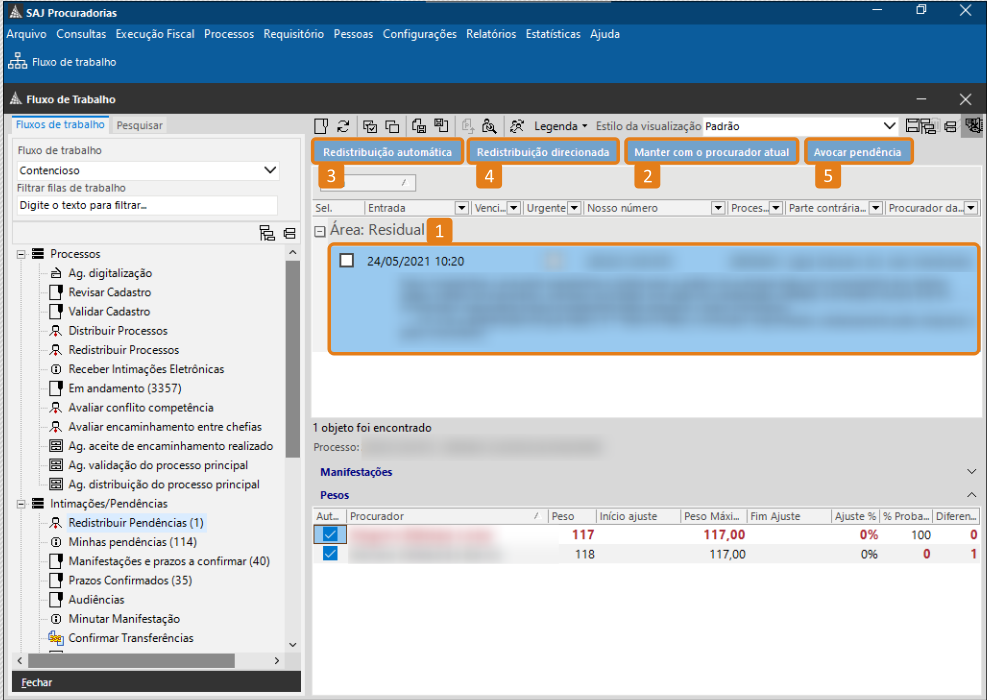Screen dimensions: 987x700
Task: Open the Fluxo de trabalho Contencioso dropdown
Action: pos(269,171)
